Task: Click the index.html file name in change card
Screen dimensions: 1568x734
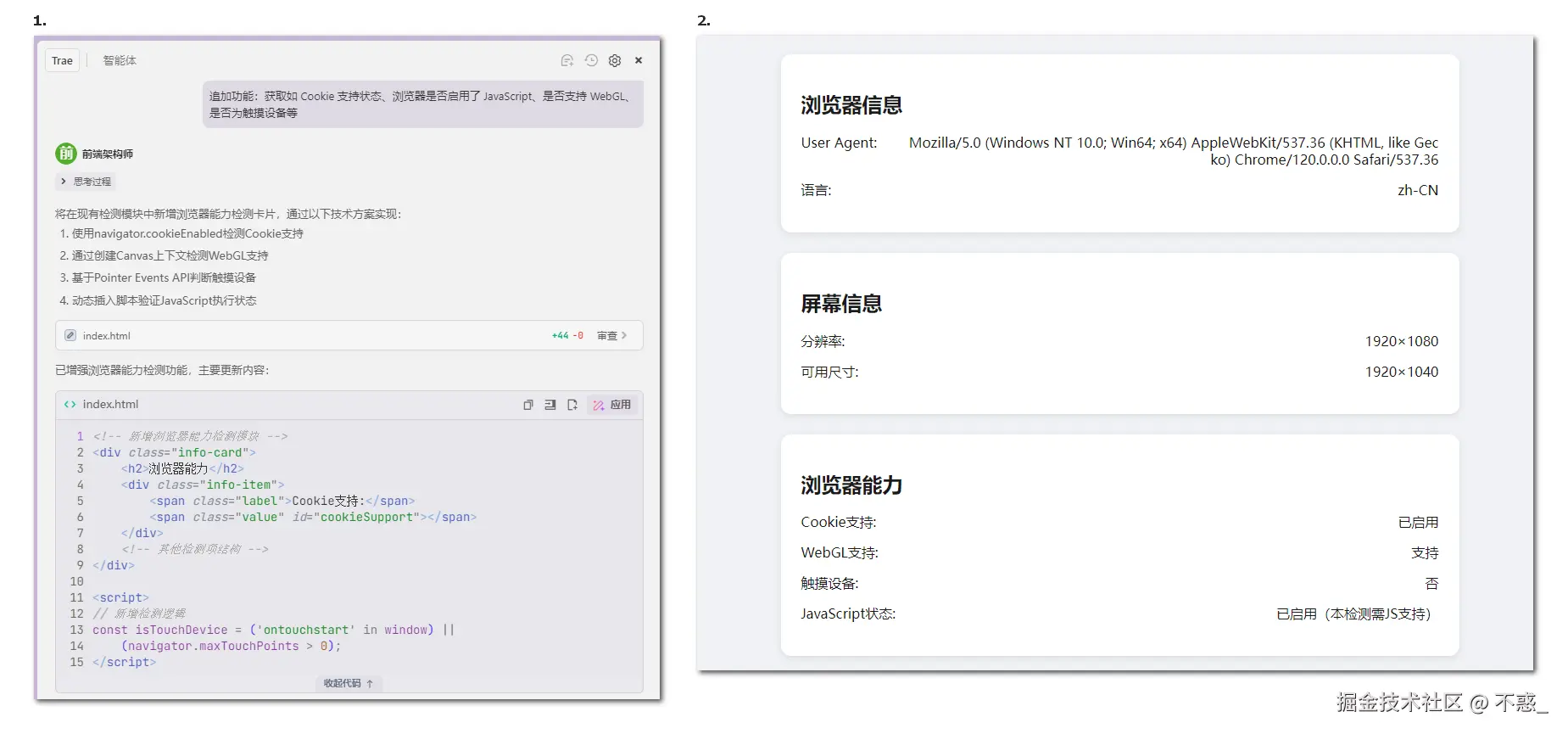Action: pyautogui.click(x=107, y=335)
